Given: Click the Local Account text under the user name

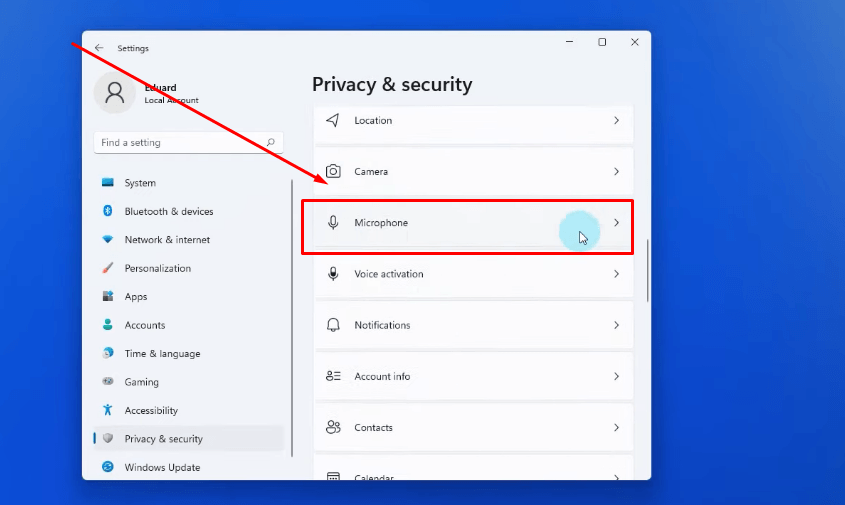Looking at the screenshot, I should tap(171, 100).
